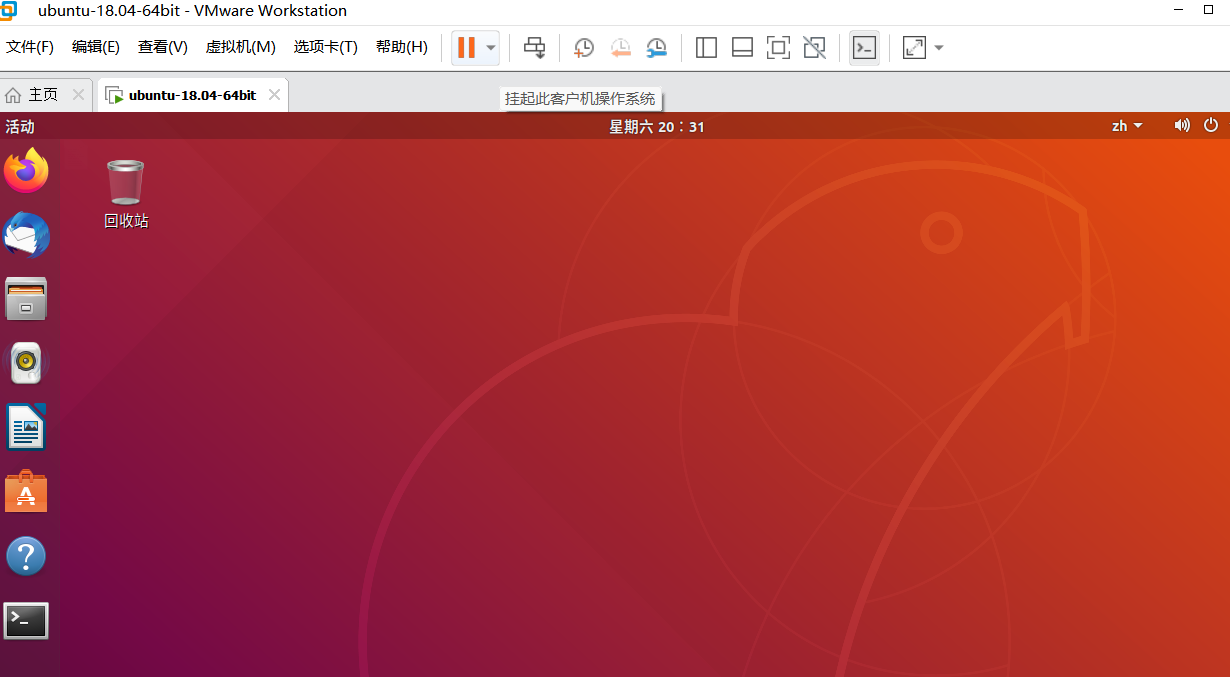Toggle the console view icon
This screenshot has width=1230, height=677.
point(864,47)
